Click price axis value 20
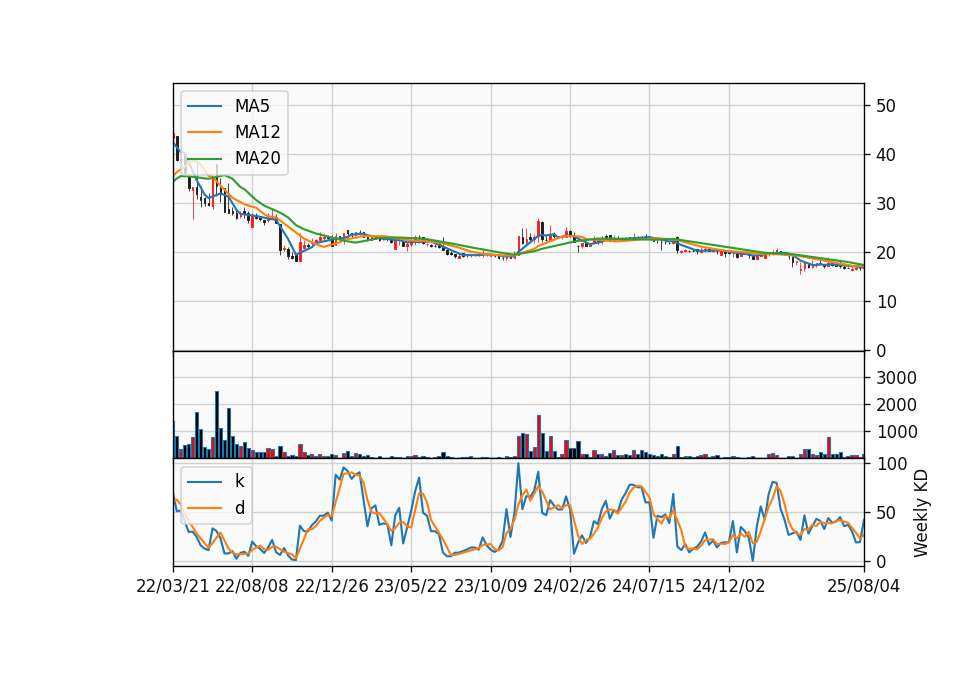Image resolution: width=960 pixels, height=690 pixels. [885, 253]
